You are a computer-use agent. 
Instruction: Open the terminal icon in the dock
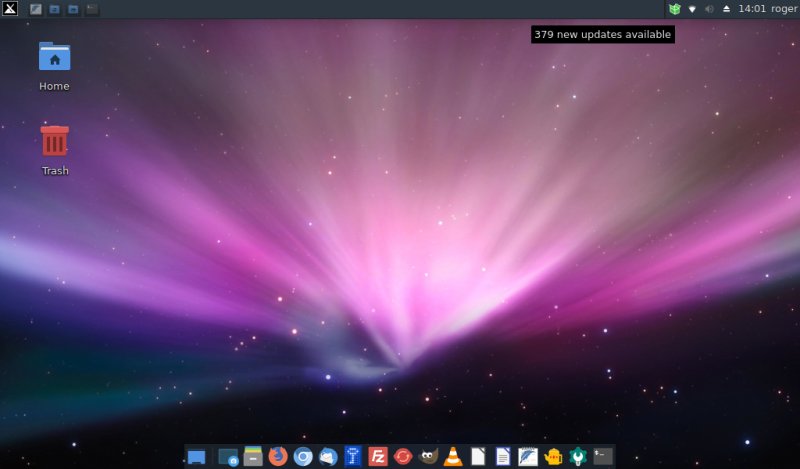coord(603,456)
